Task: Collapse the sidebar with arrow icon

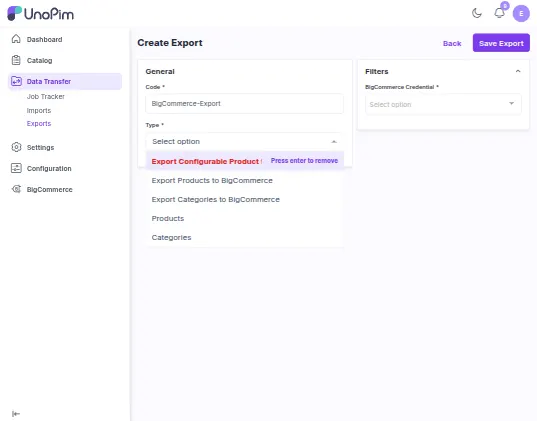Action: (x=16, y=414)
